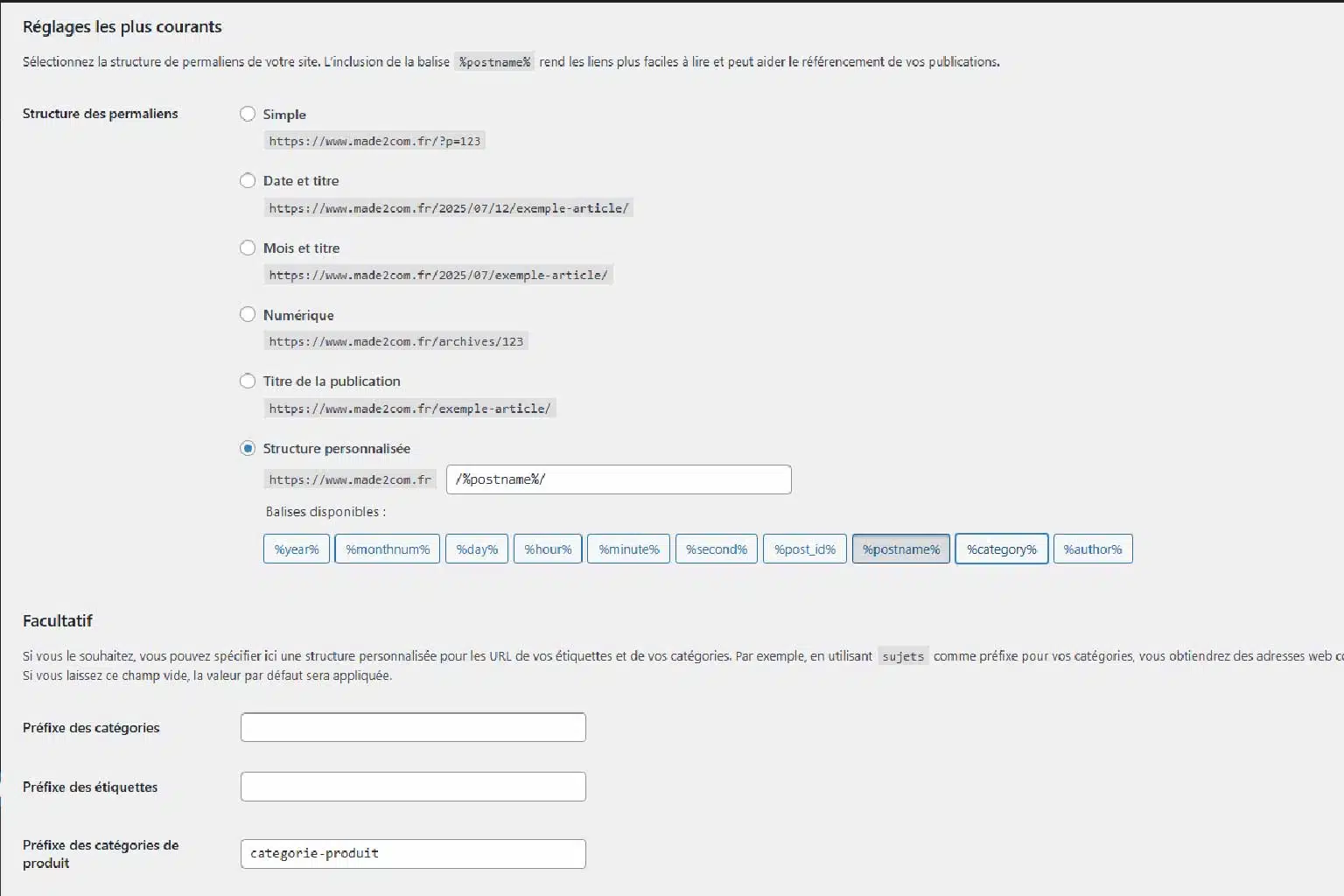Click the Facultatif section heading
Screen dimensions: 1344x896
(x=58, y=620)
